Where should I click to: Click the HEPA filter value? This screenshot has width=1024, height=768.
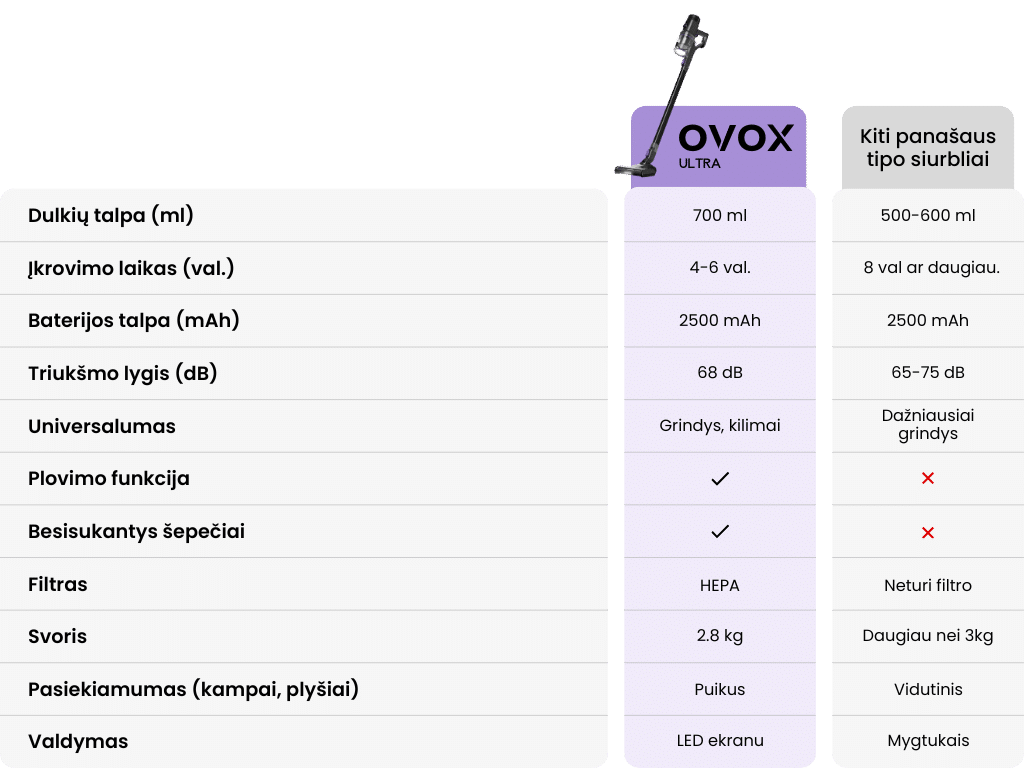click(x=719, y=585)
